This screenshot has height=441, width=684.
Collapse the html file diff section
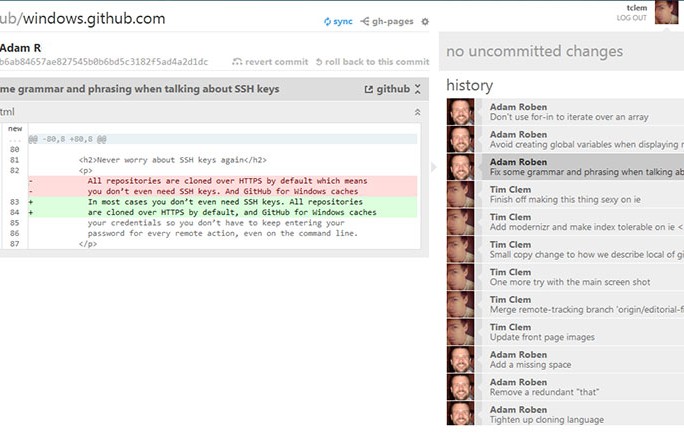[417, 112]
